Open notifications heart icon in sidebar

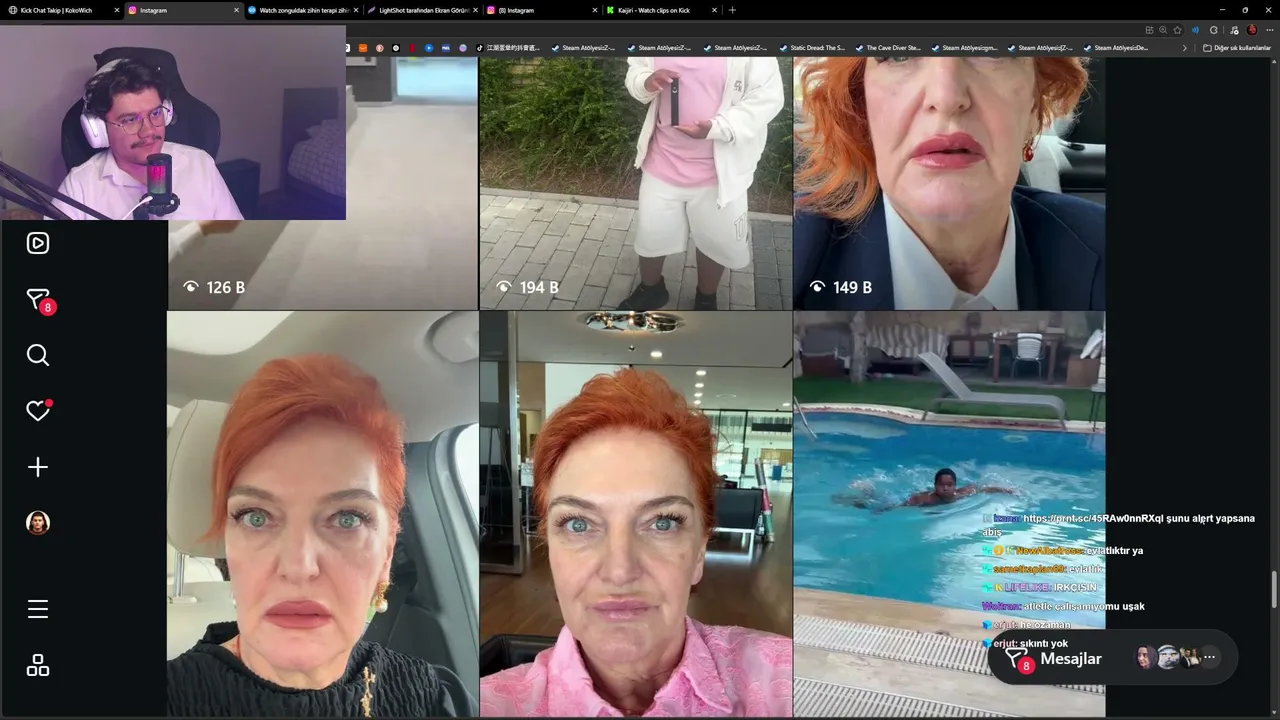pos(38,411)
